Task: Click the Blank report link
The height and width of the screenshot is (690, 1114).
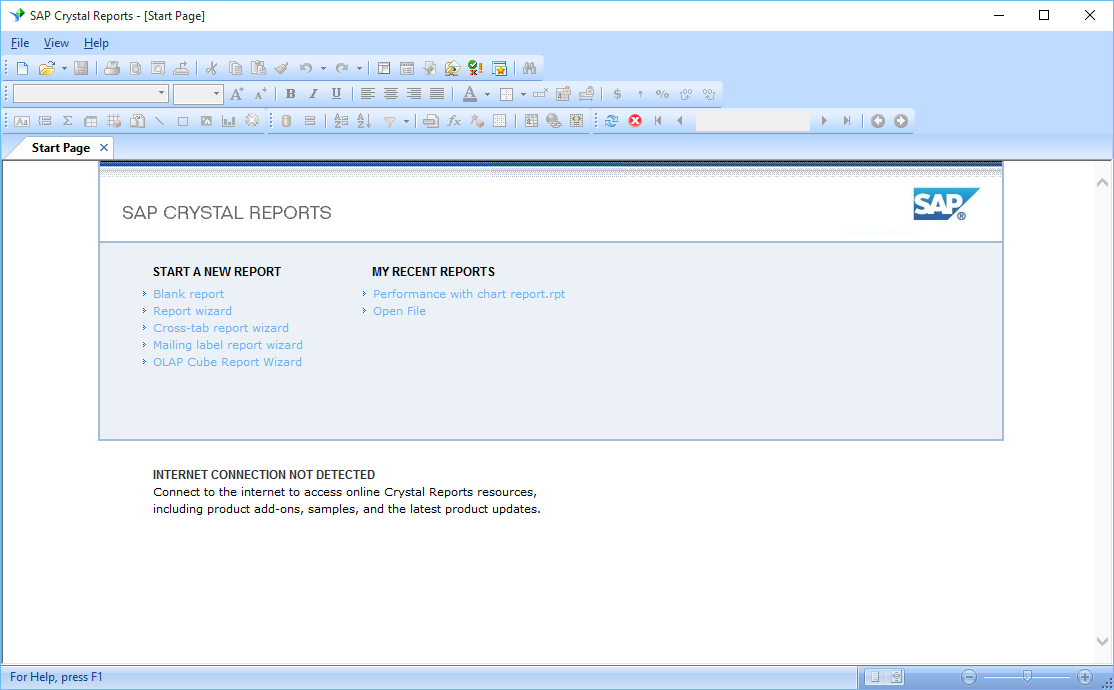Action: pos(188,294)
